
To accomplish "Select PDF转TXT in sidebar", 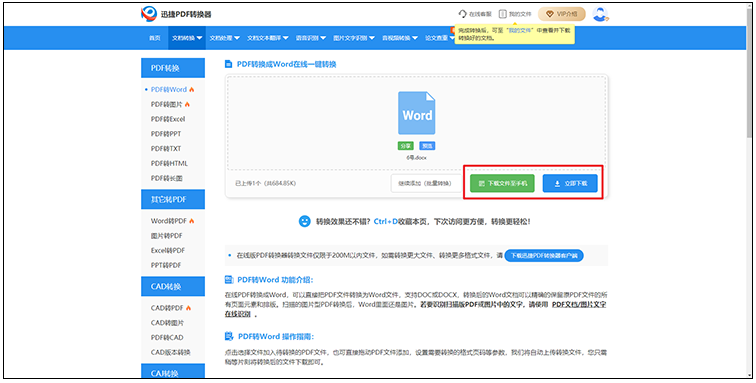I will [x=166, y=149].
